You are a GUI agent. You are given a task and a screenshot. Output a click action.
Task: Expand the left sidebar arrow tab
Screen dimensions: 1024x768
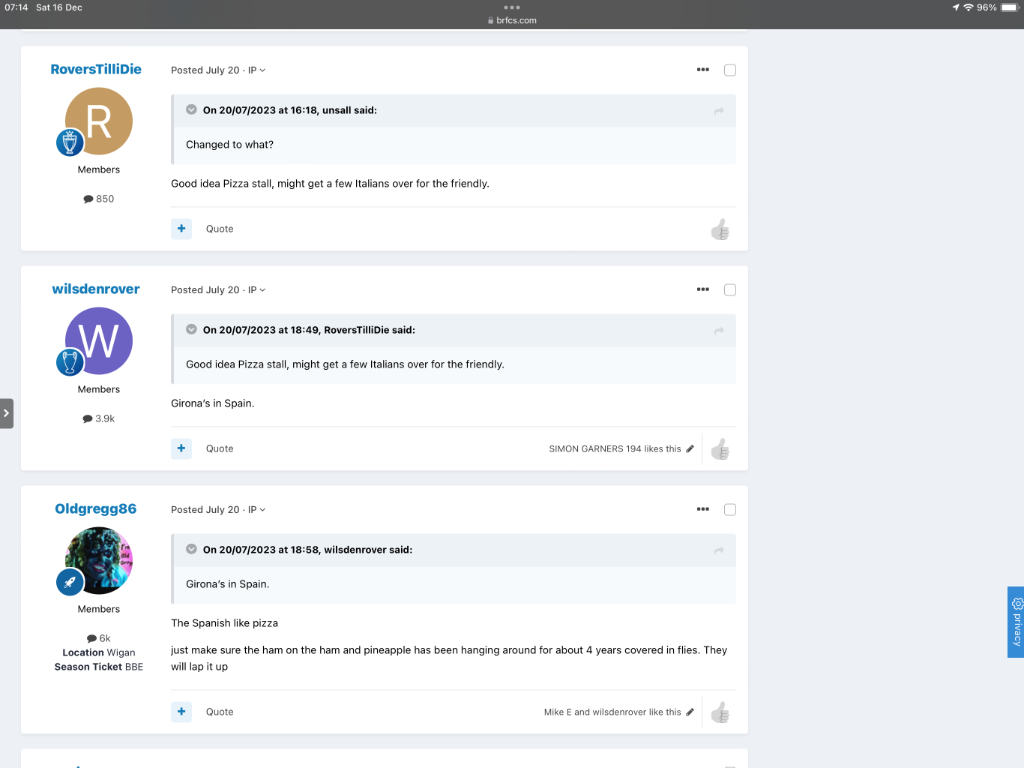point(6,413)
